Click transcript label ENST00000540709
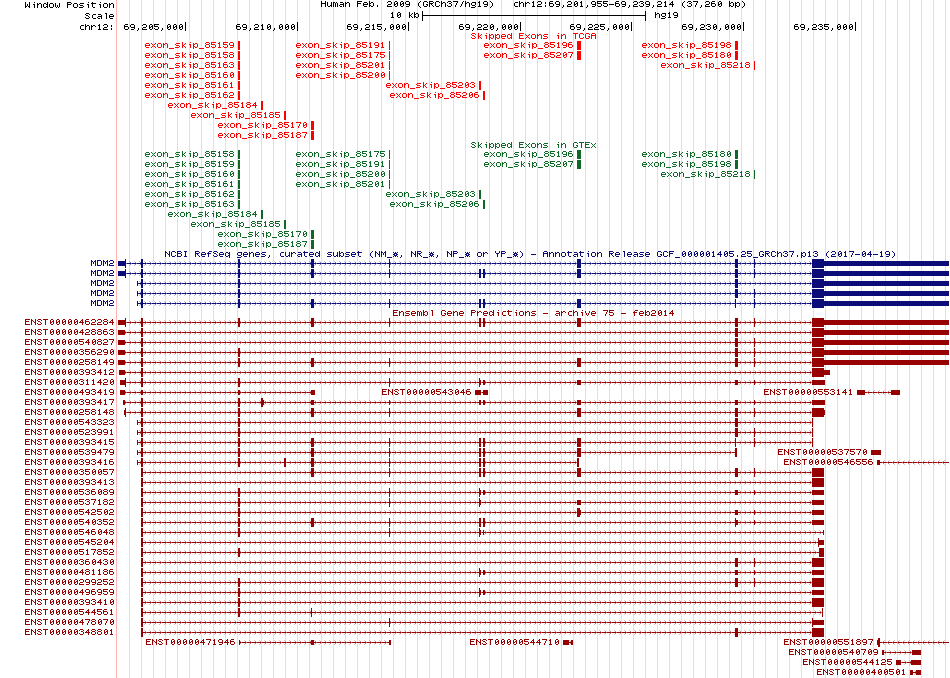950x678 pixels. tap(833, 652)
